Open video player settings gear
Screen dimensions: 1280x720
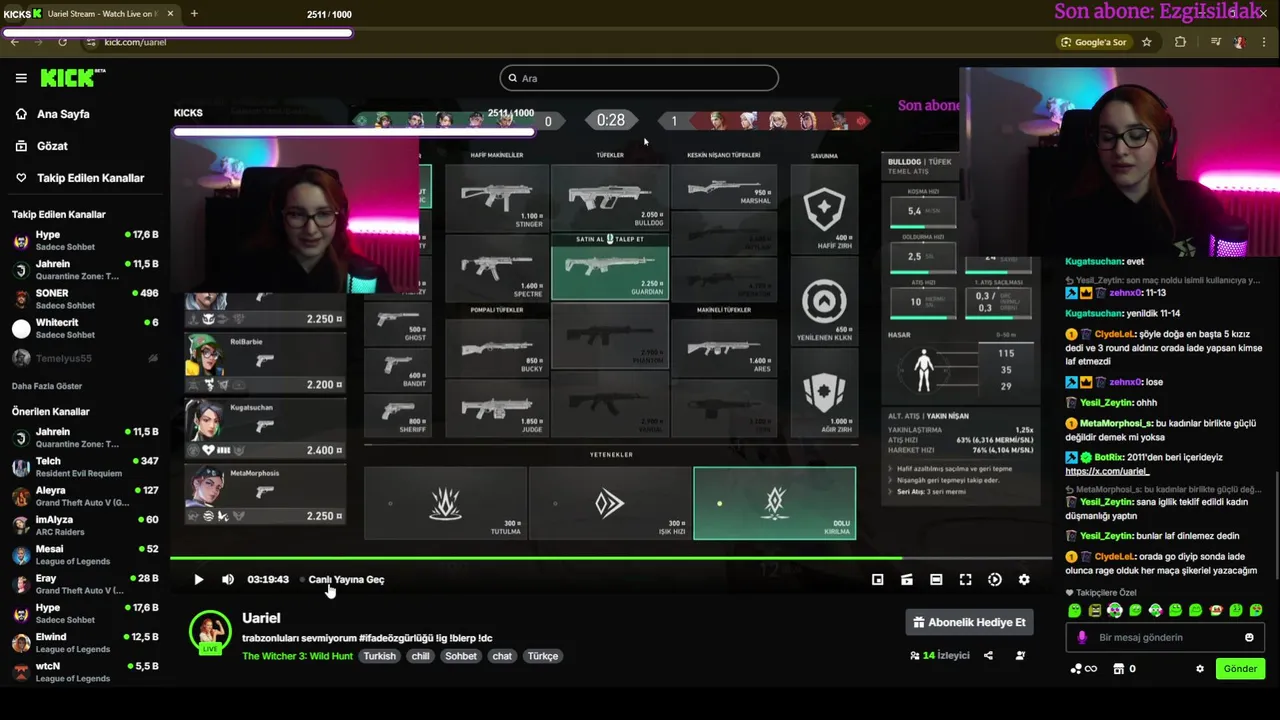pos(1024,579)
